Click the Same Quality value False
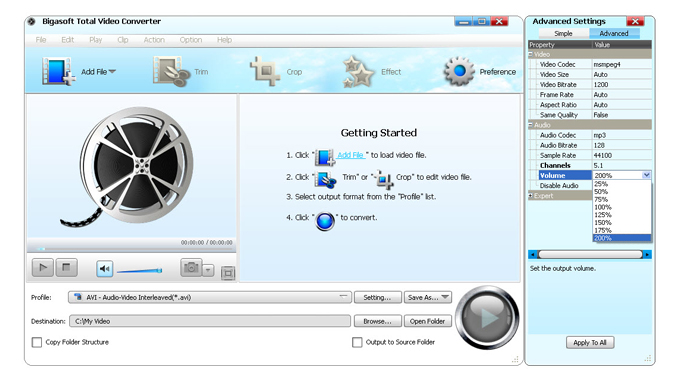Viewport: 683px width, 379px height. click(601, 115)
